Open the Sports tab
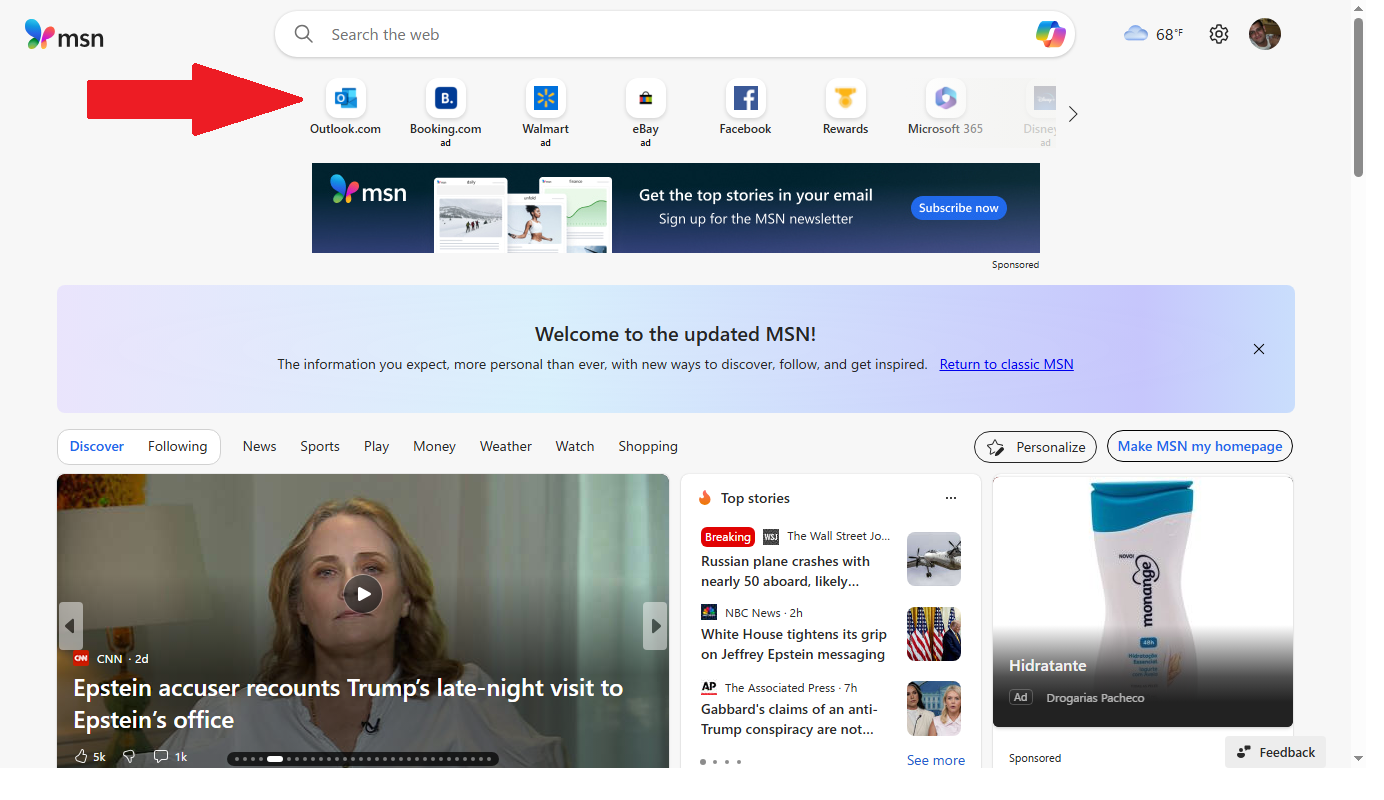This screenshot has height=800, width=1384. coord(320,447)
